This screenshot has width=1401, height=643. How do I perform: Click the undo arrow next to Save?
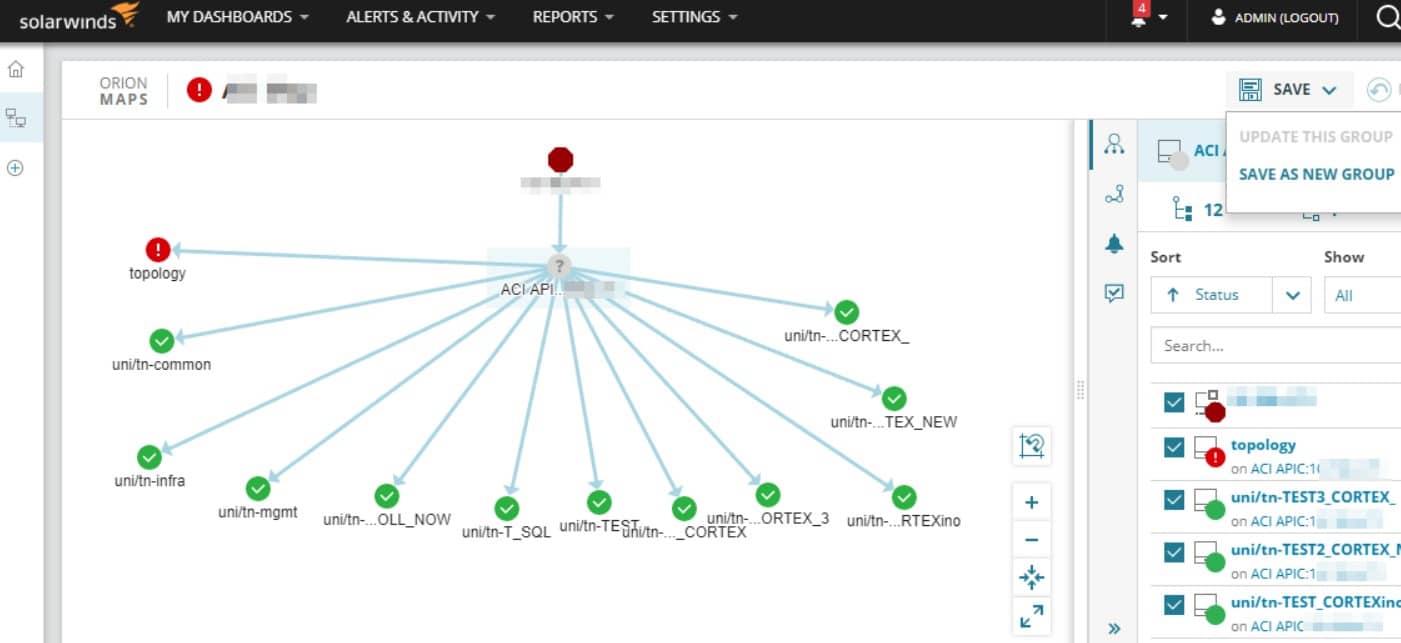point(1379,90)
